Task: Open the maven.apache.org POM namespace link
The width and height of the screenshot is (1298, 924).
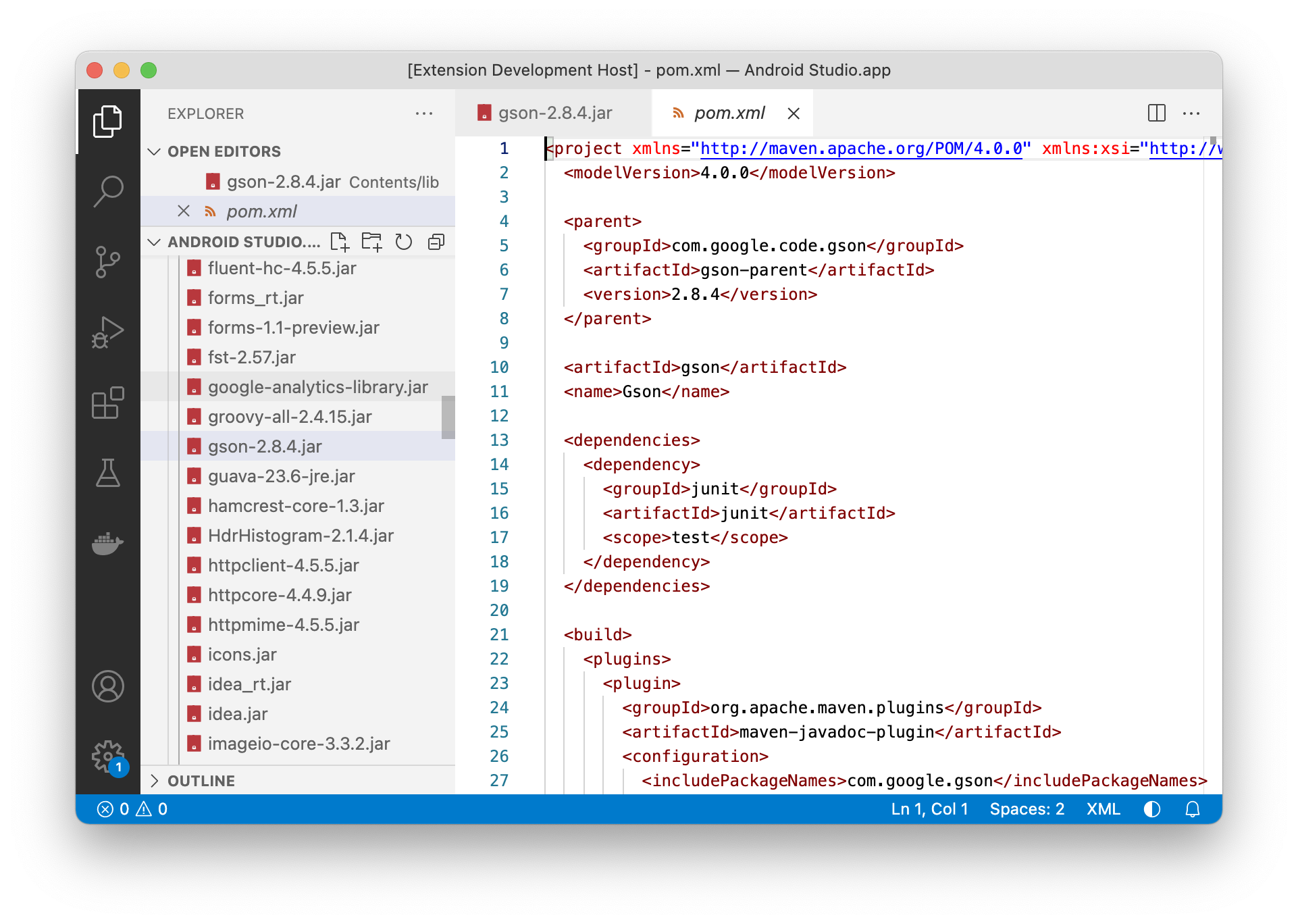Action: pyautogui.click(x=860, y=149)
